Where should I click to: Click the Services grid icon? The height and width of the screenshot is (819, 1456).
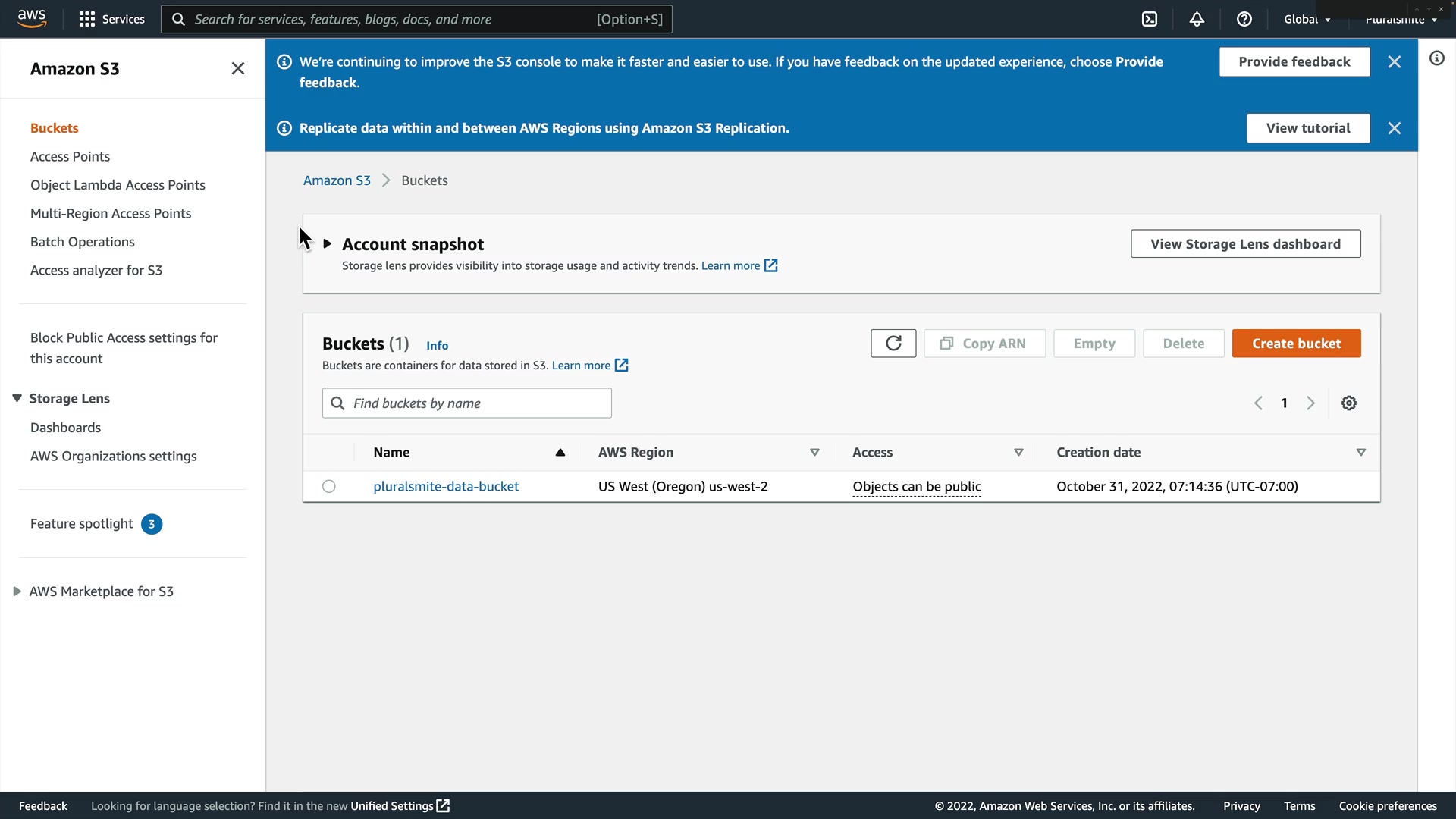[x=87, y=19]
